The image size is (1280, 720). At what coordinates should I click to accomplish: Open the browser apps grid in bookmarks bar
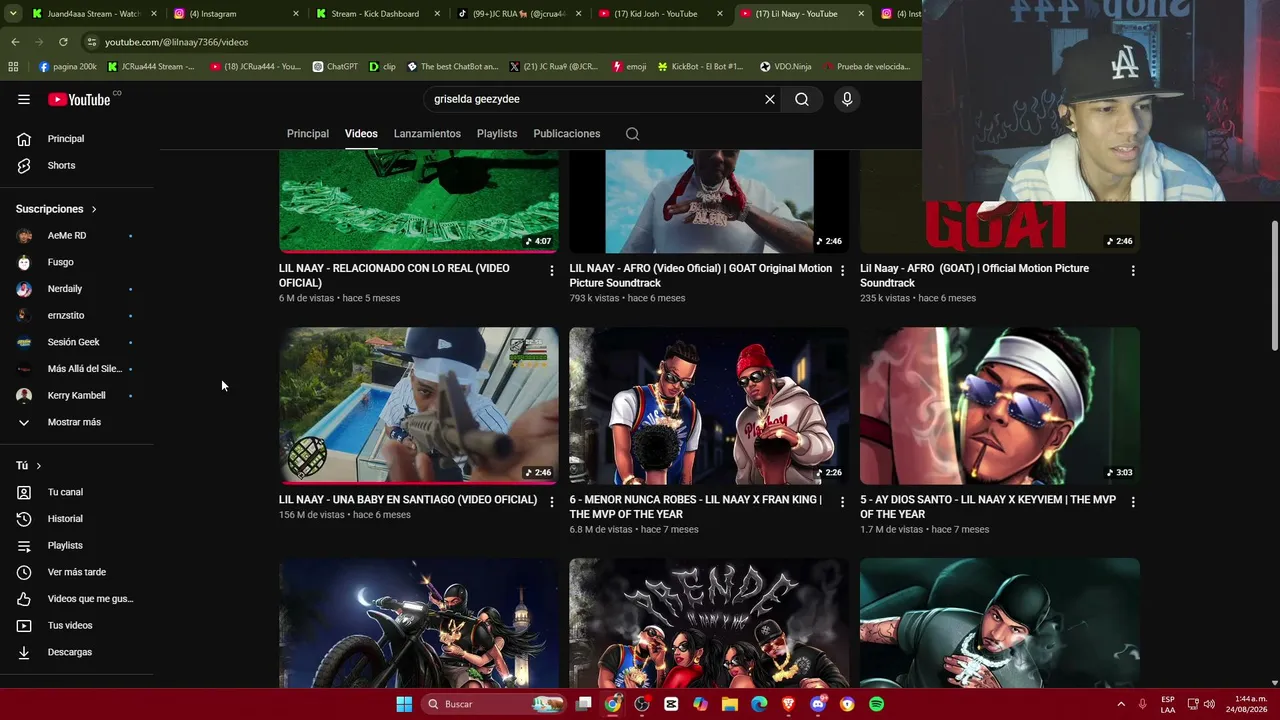pos(13,67)
